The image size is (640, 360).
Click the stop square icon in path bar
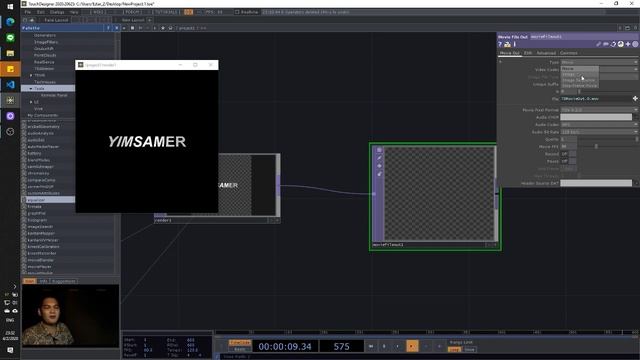[x=133, y=28]
